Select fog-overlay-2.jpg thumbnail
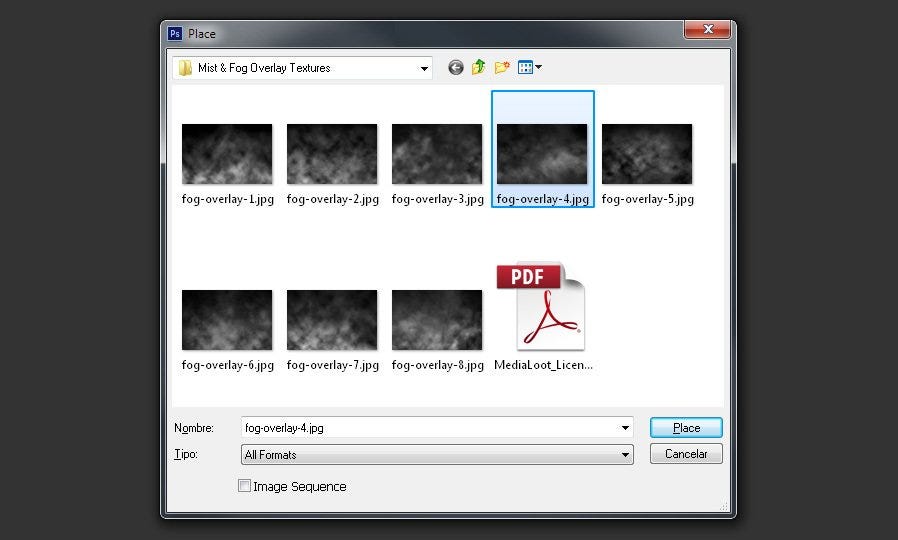The image size is (898, 540). [332, 154]
